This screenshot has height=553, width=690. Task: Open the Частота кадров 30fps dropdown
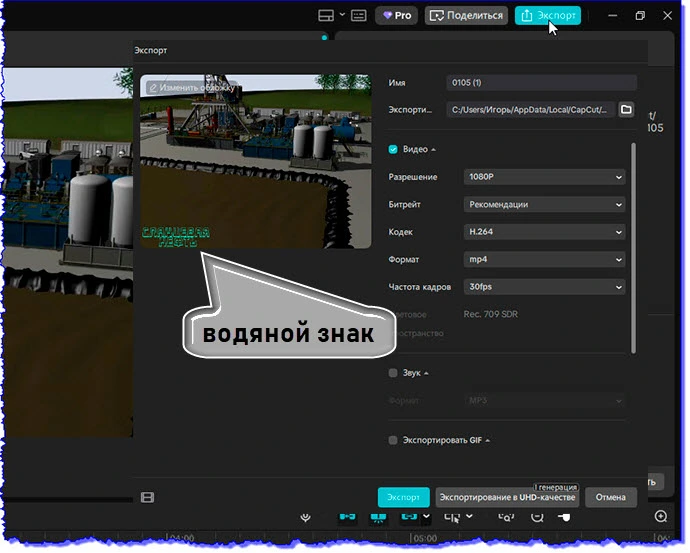click(545, 287)
